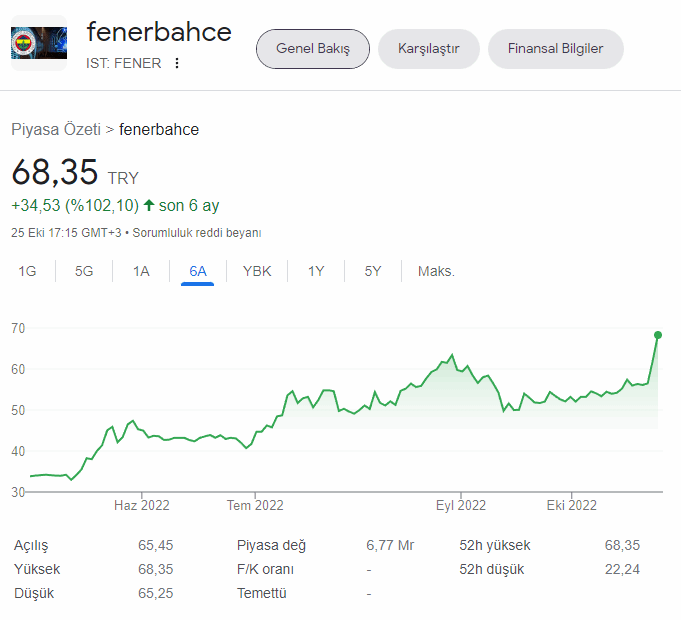Open the Karşılaştır comparison button
The height and width of the screenshot is (620, 681).
pyautogui.click(x=429, y=49)
